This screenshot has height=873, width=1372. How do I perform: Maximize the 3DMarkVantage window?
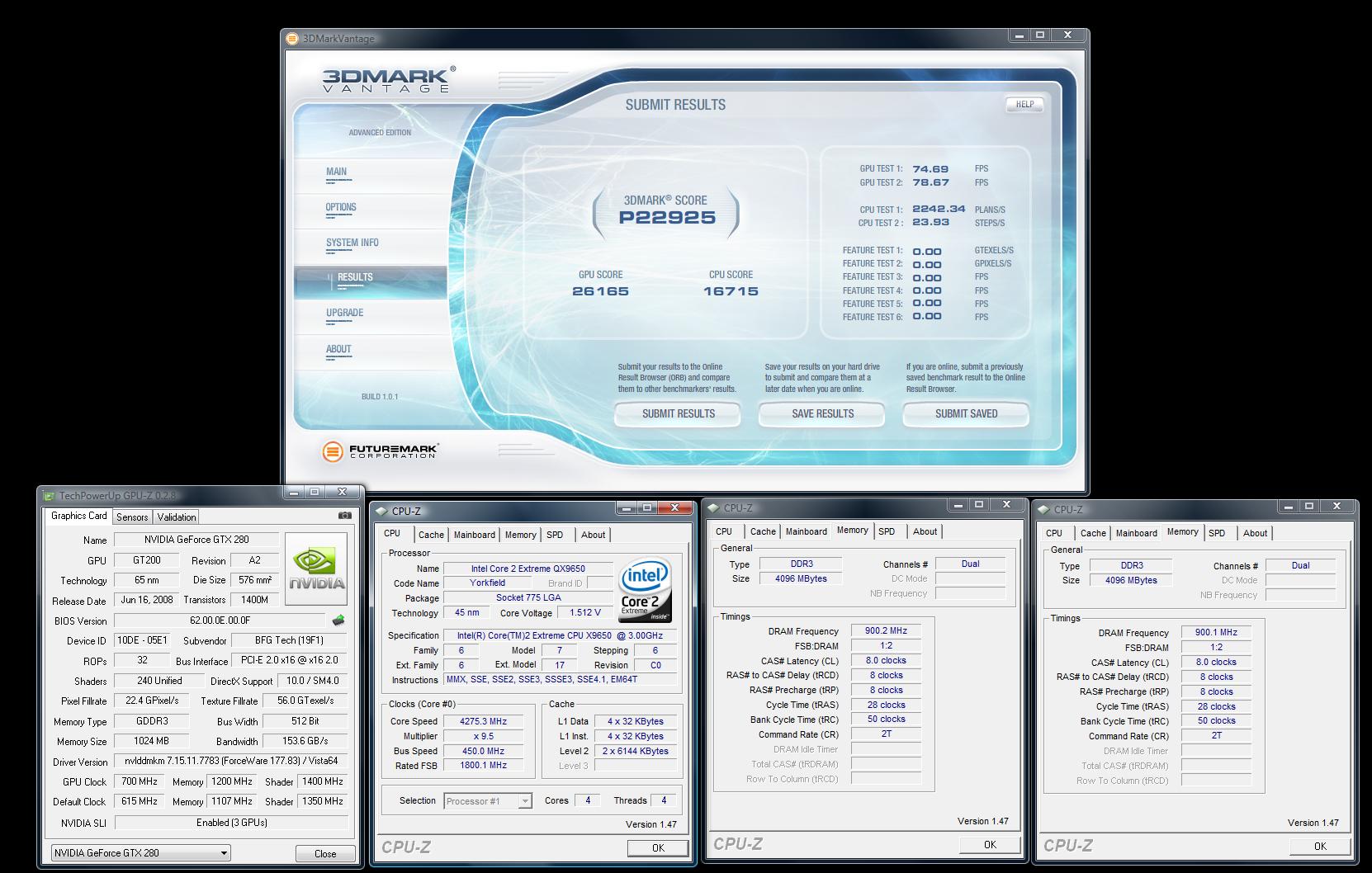pos(1040,35)
